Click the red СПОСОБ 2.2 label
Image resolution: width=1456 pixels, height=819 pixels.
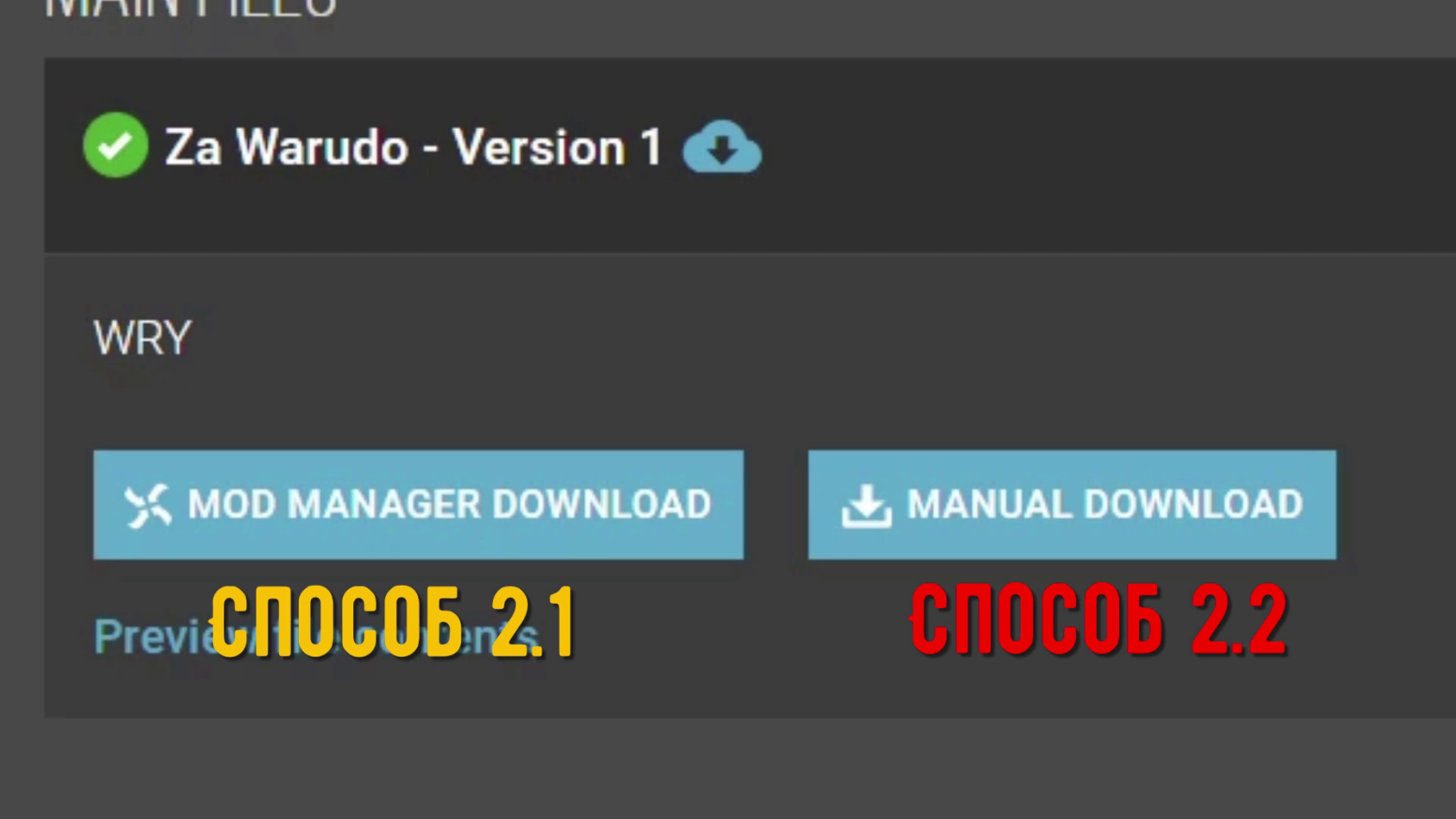pyautogui.click(x=1098, y=619)
